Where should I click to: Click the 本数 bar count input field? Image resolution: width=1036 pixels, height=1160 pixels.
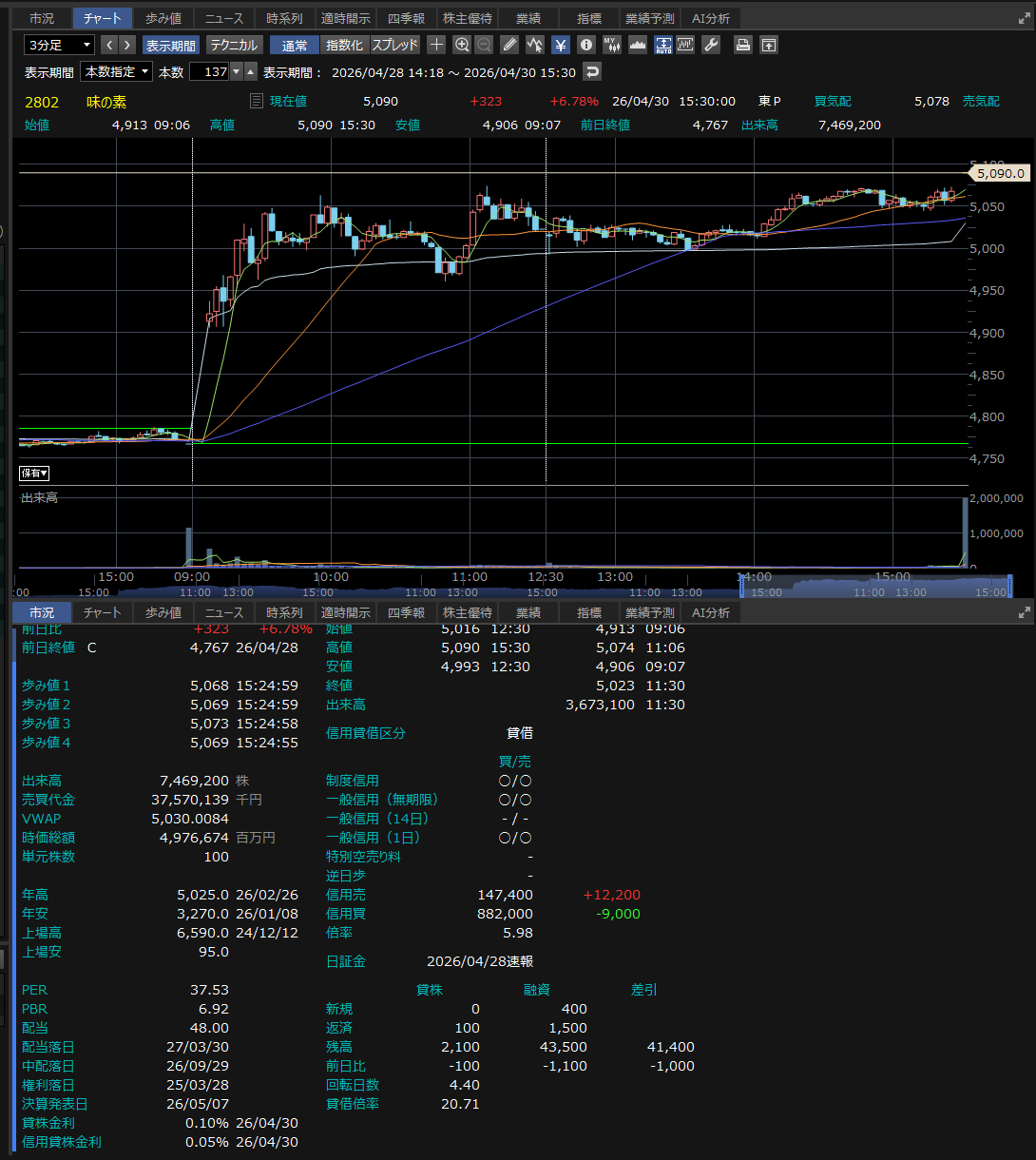[x=209, y=72]
